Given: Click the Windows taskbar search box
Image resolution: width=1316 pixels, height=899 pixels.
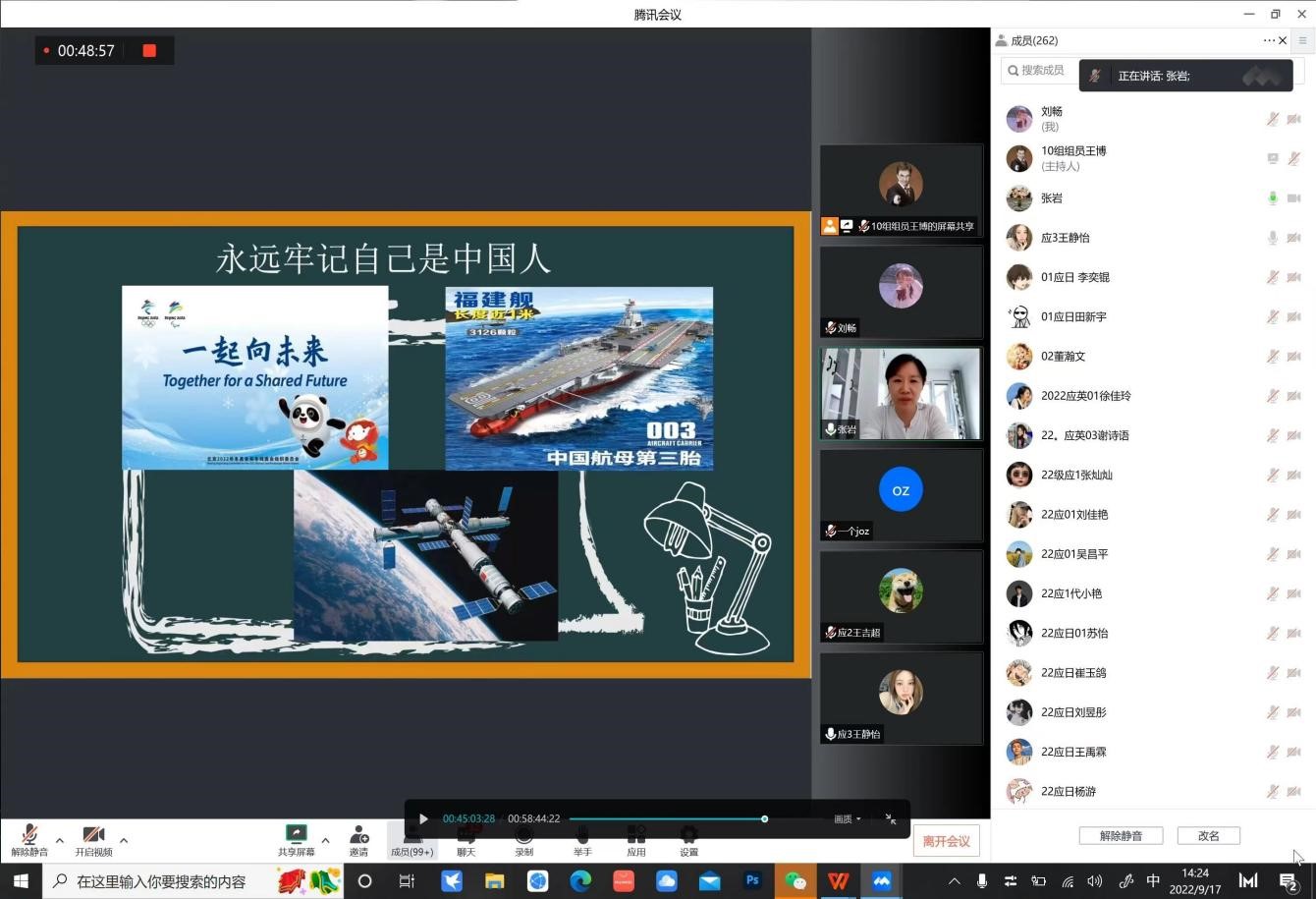Looking at the screenshot, I should coord(193,881).
